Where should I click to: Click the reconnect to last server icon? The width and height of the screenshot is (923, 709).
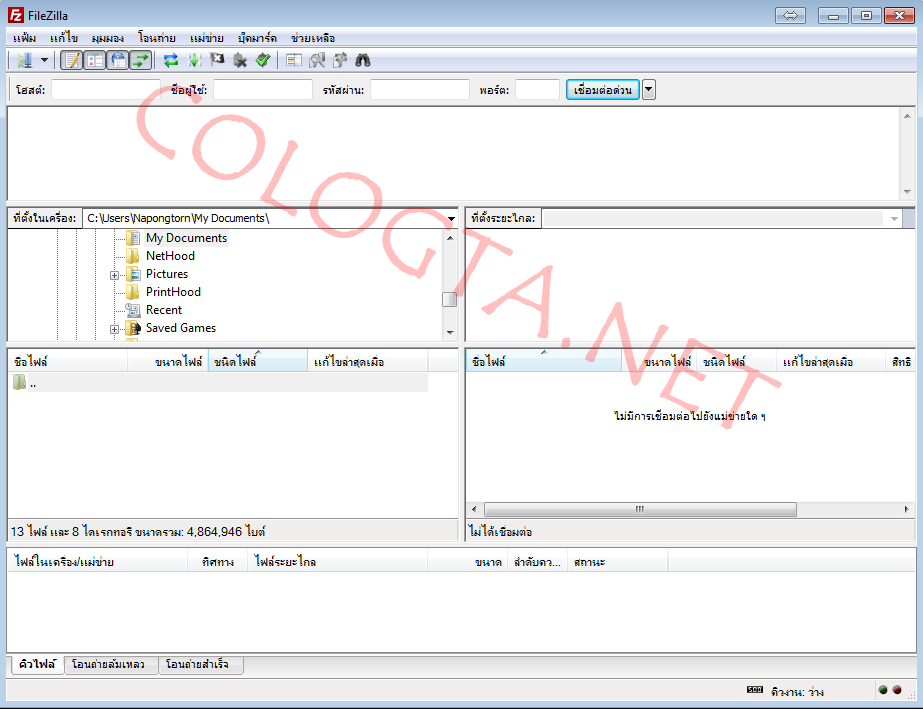(263, 60)
